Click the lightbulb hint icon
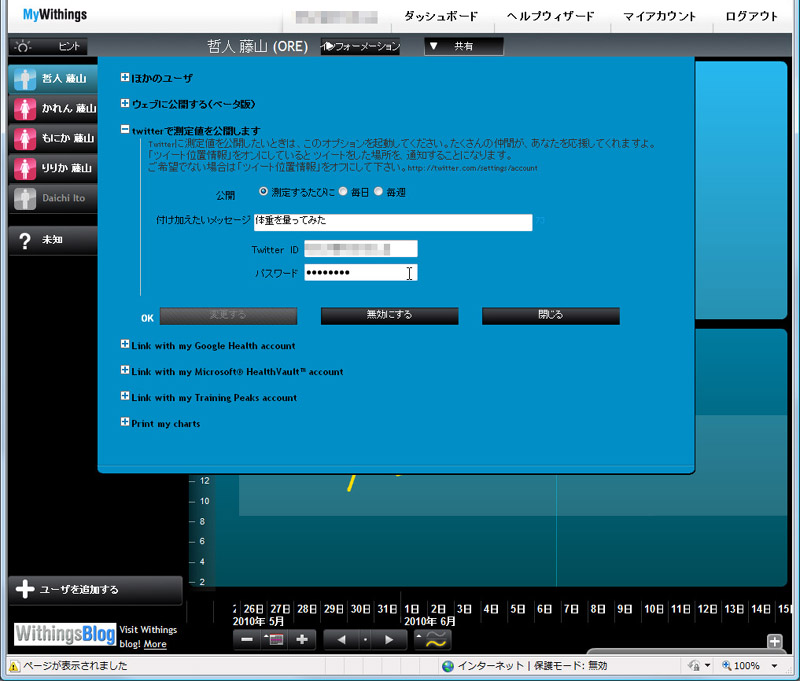The image size is (800, 681). coord(23,46)
